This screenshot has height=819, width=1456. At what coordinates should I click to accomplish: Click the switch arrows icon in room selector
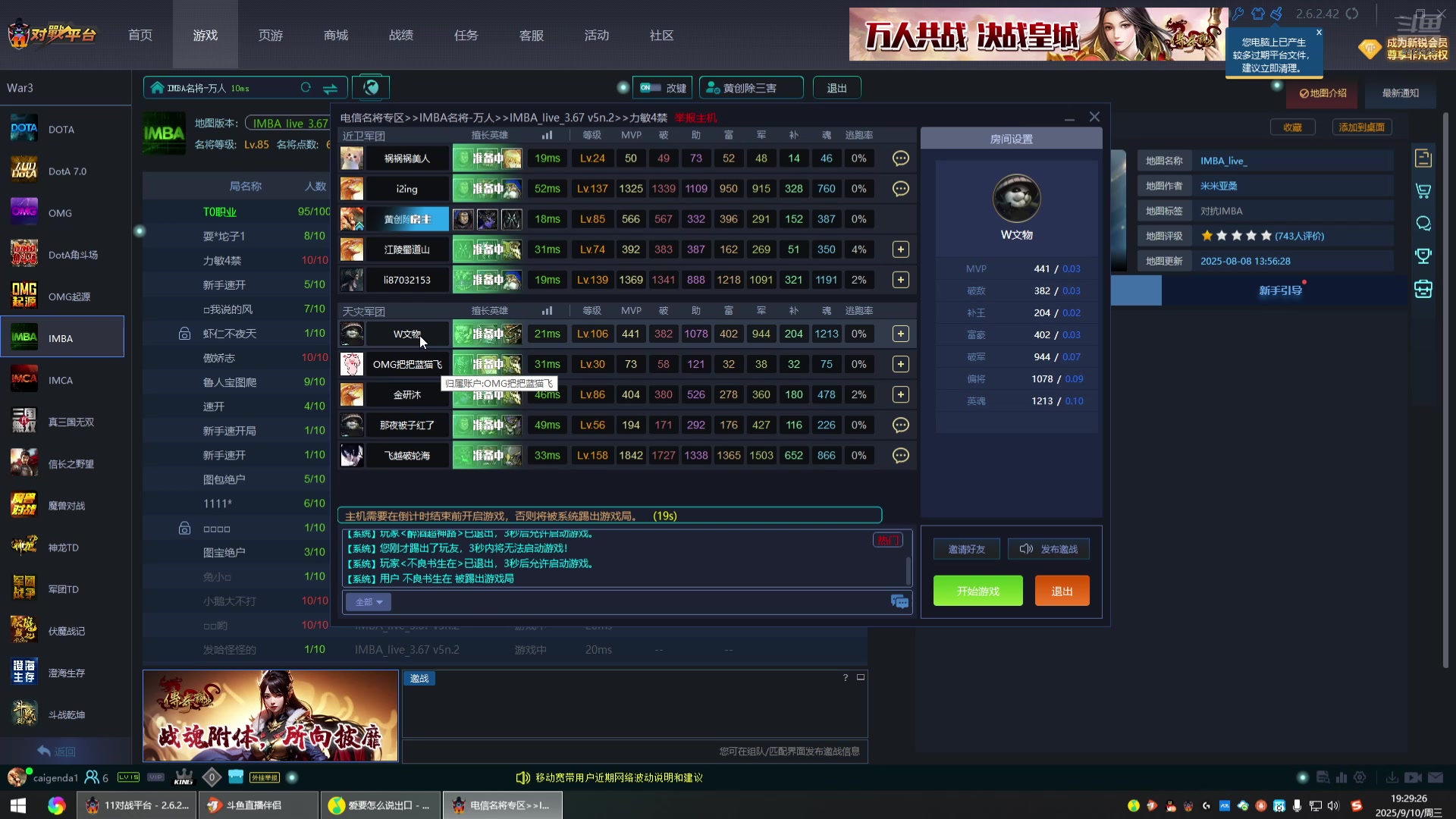[x=330, y=88]
